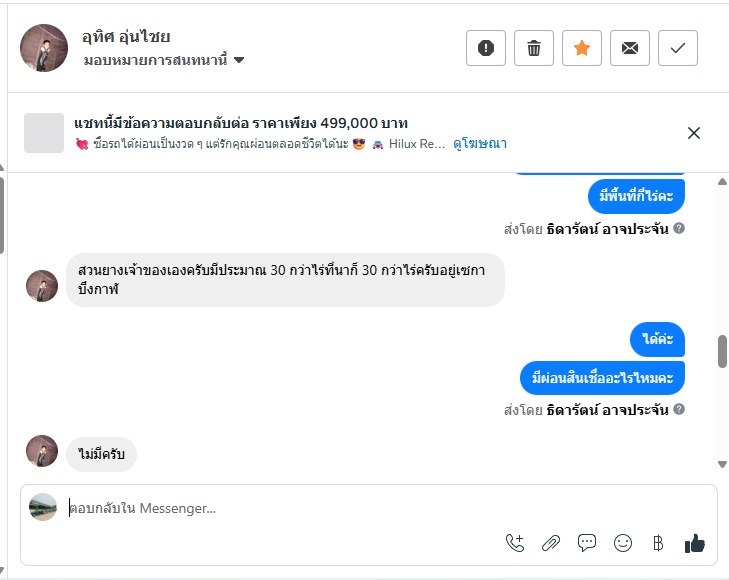
Task: Attach a file with the paperclip icon
Action: (x=551, y=543)
